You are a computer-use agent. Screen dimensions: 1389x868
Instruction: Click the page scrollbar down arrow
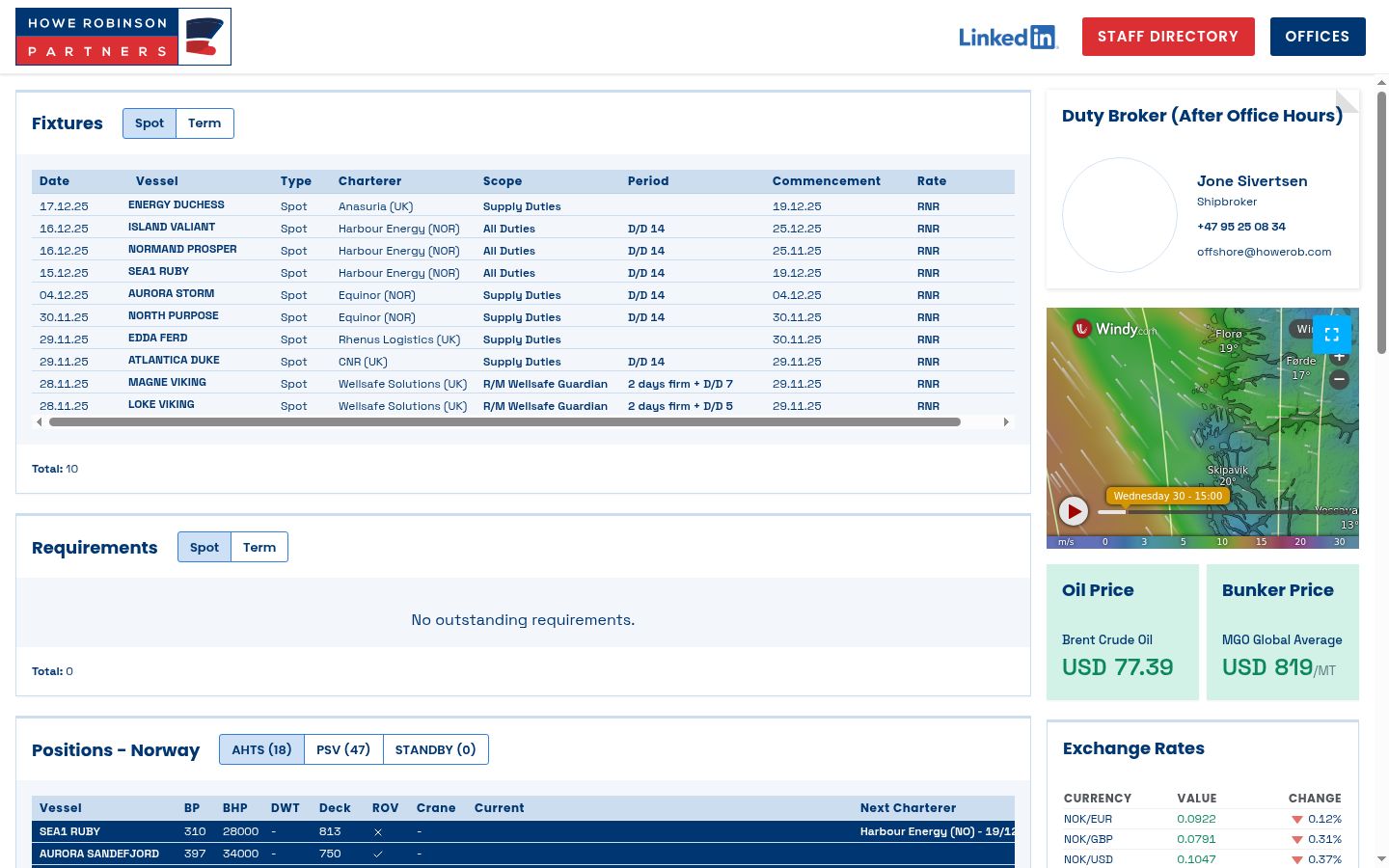1381,858
